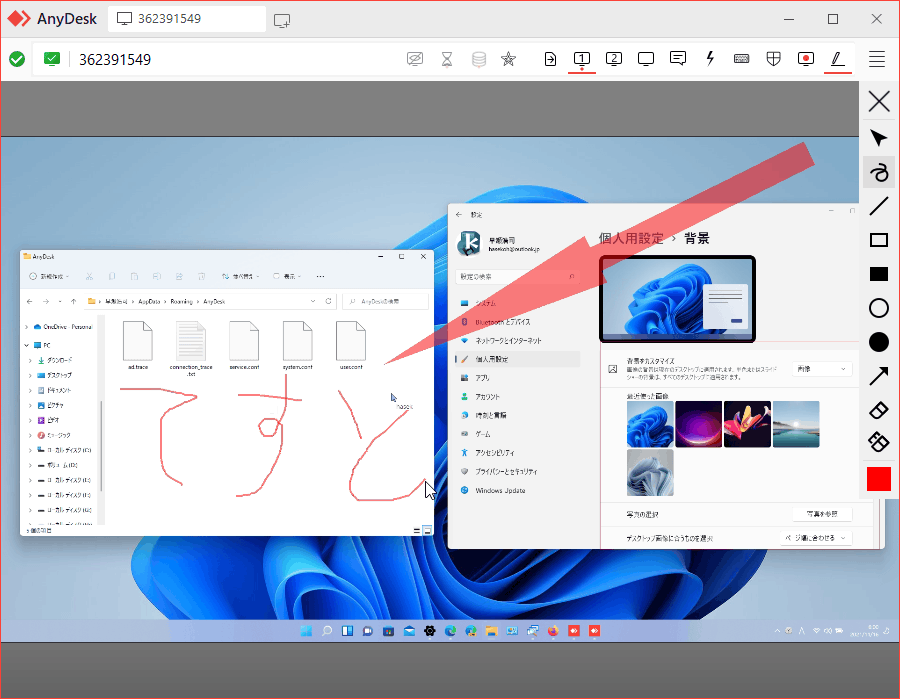Select the lake sunrise wallpaper thumbnail
The image size is (900, 699).
click(796, 424)
